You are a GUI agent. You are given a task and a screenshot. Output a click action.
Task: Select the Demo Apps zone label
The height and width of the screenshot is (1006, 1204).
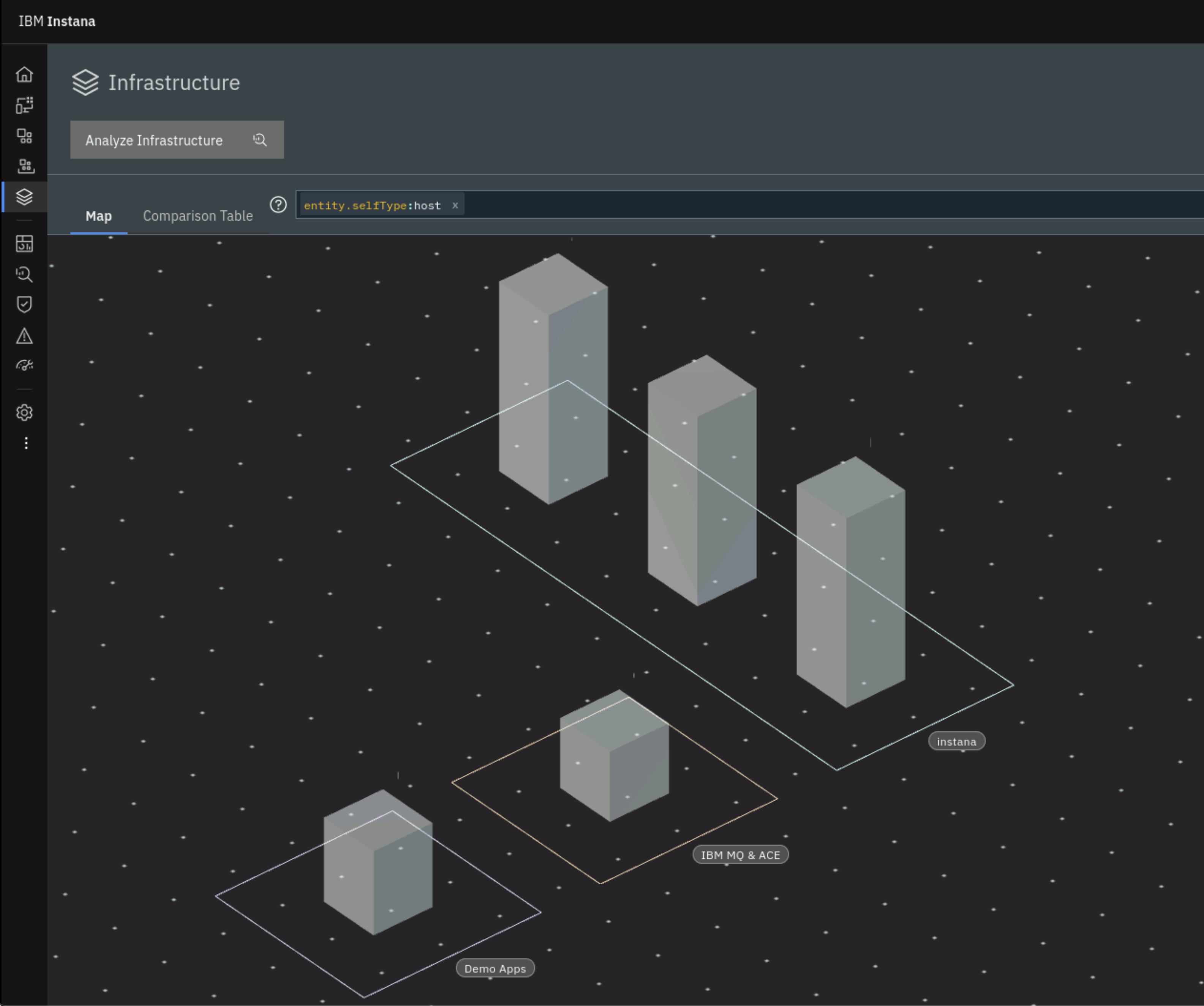coord(495,968)
